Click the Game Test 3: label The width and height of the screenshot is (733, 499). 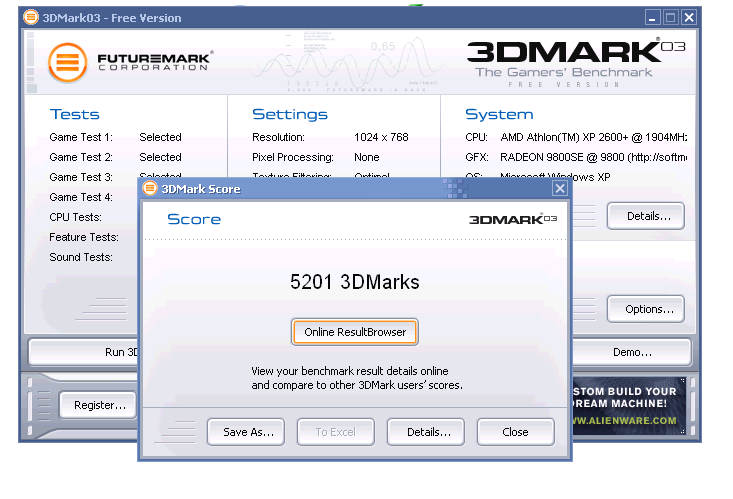81,177
